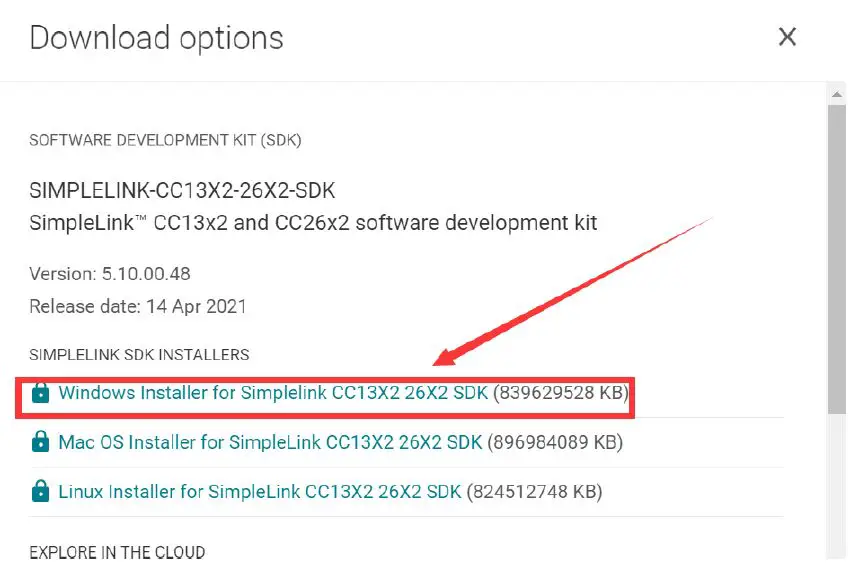This screenshot has height=575, width=860.
Task: Click the 824512748 KB file size text
Action: coord(535,491)
